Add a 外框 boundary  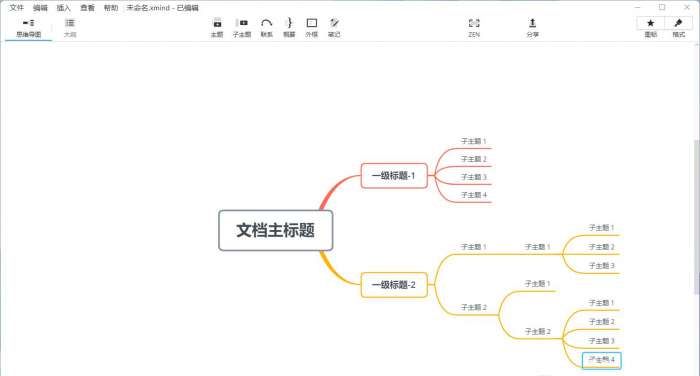click(312, 28)
